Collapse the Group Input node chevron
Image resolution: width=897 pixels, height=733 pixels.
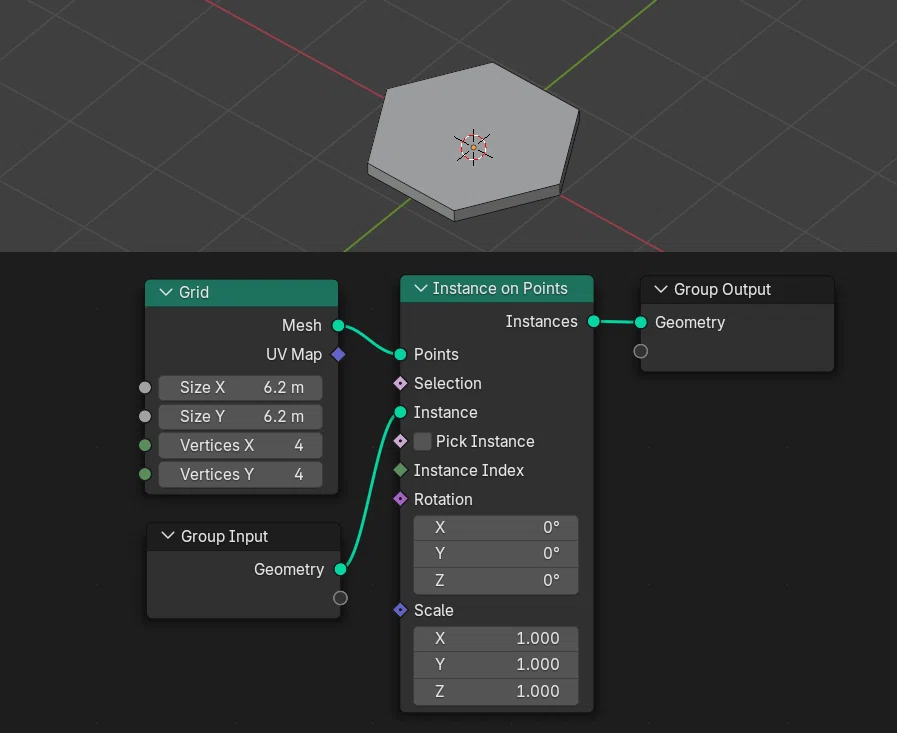[x=168, y=536]
